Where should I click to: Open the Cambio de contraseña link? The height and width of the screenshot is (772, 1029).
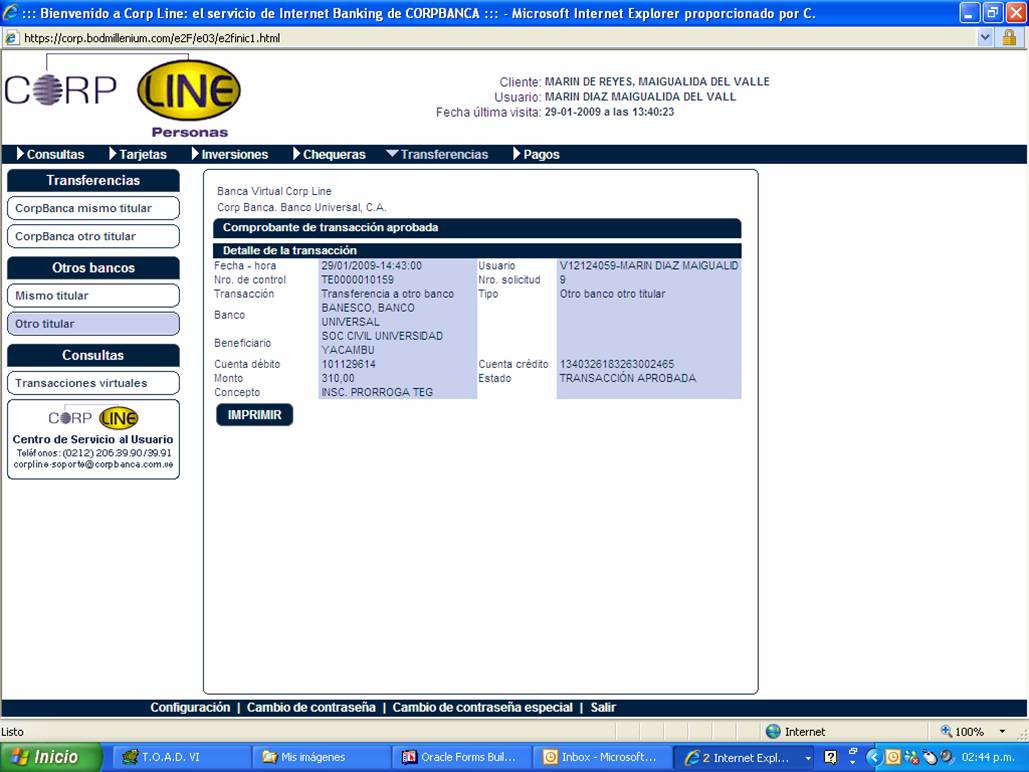(311, 708)
